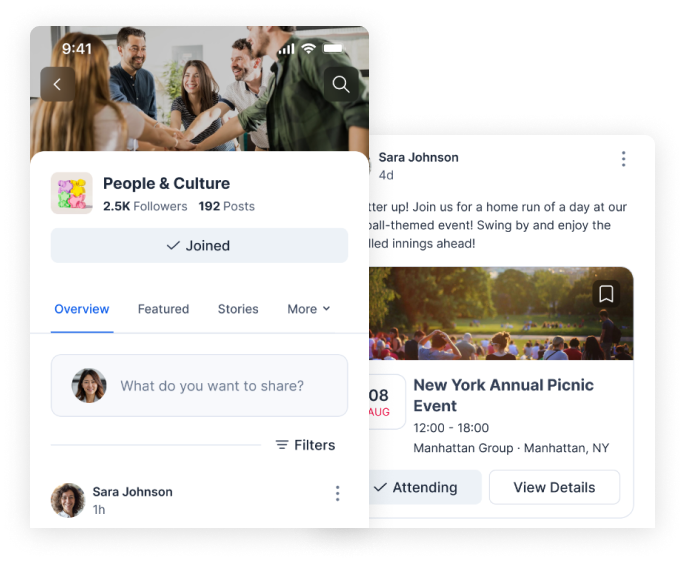Screen dimensions: 685x562
Task: Toggle the Attending status for the event
Action: (x=420, y=487)
